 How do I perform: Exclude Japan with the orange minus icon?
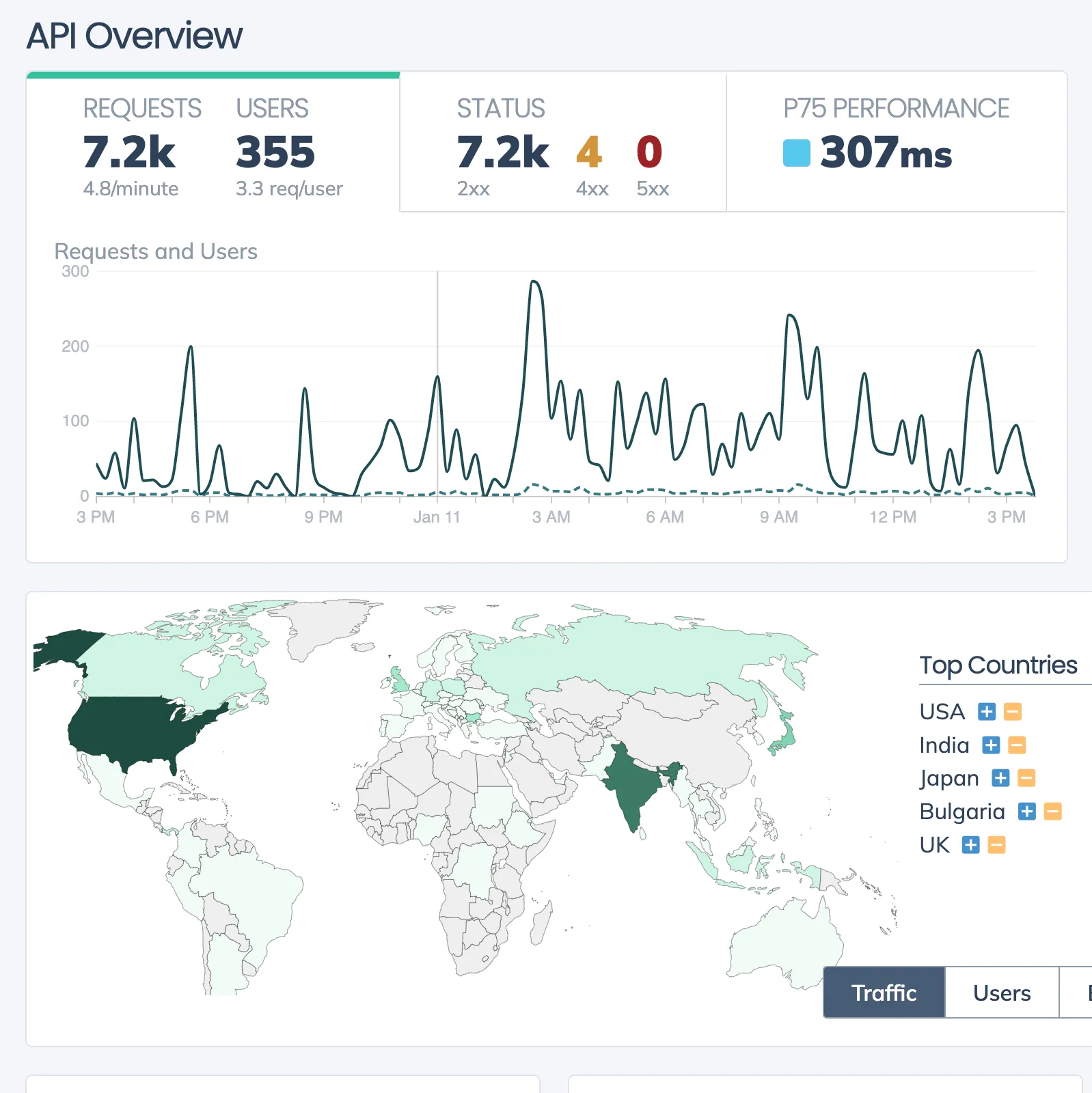pyautogui.click(x=1026, y=778)
